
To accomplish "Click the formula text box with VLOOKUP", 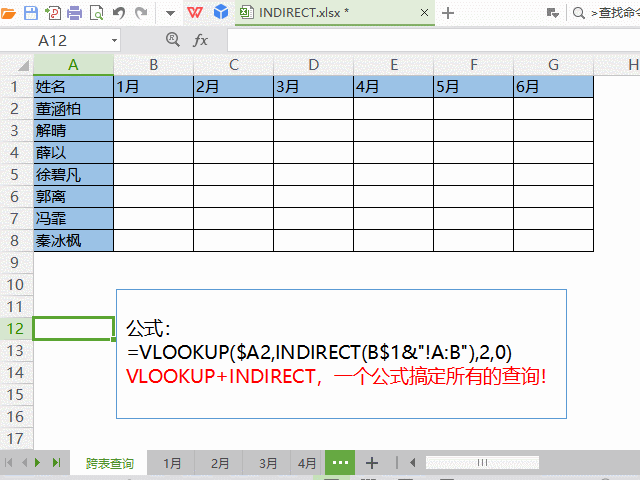I will (341, 354).
